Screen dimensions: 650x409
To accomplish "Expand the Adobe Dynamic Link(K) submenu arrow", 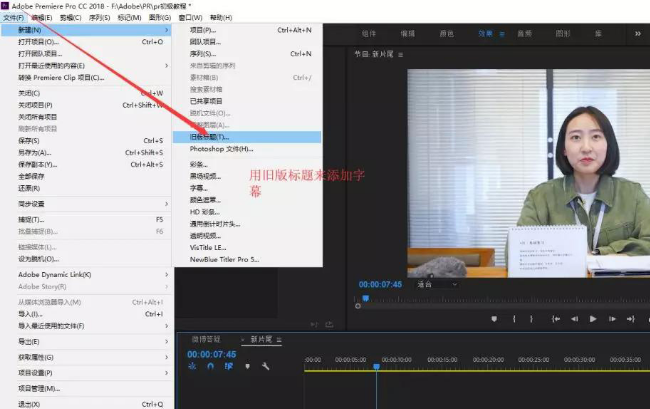I will (166, 274).
